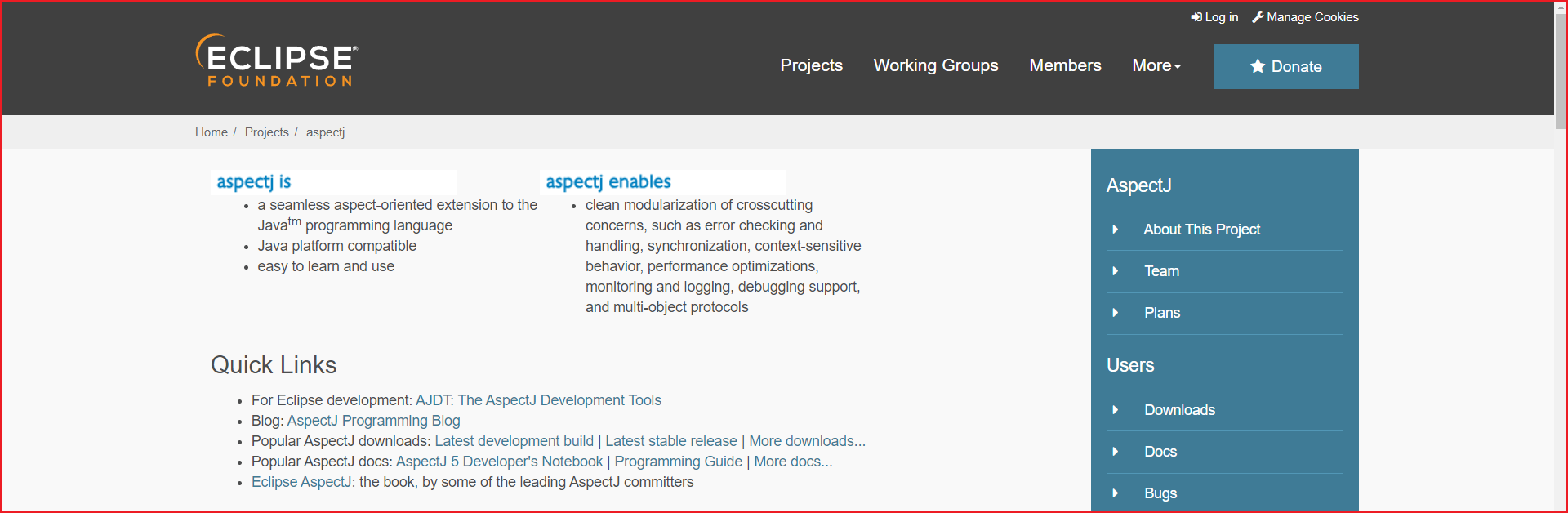
Task: Click the Log in link text
Action: click(x=1222, y=17)
